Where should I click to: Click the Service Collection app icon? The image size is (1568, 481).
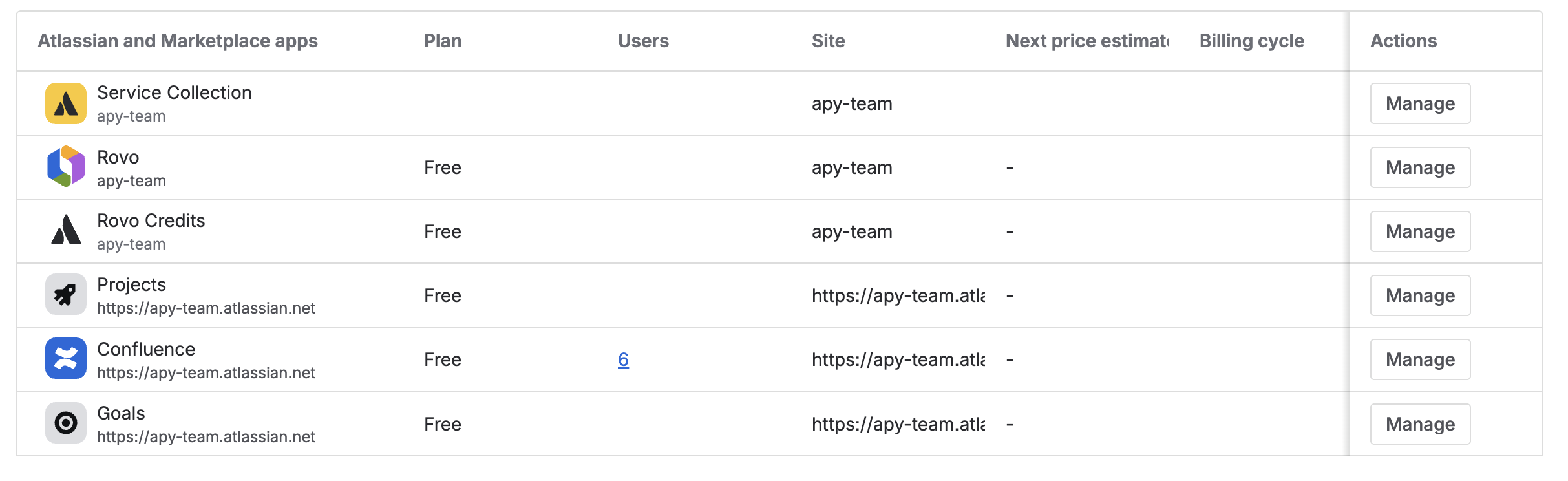[x=66, y=103]
